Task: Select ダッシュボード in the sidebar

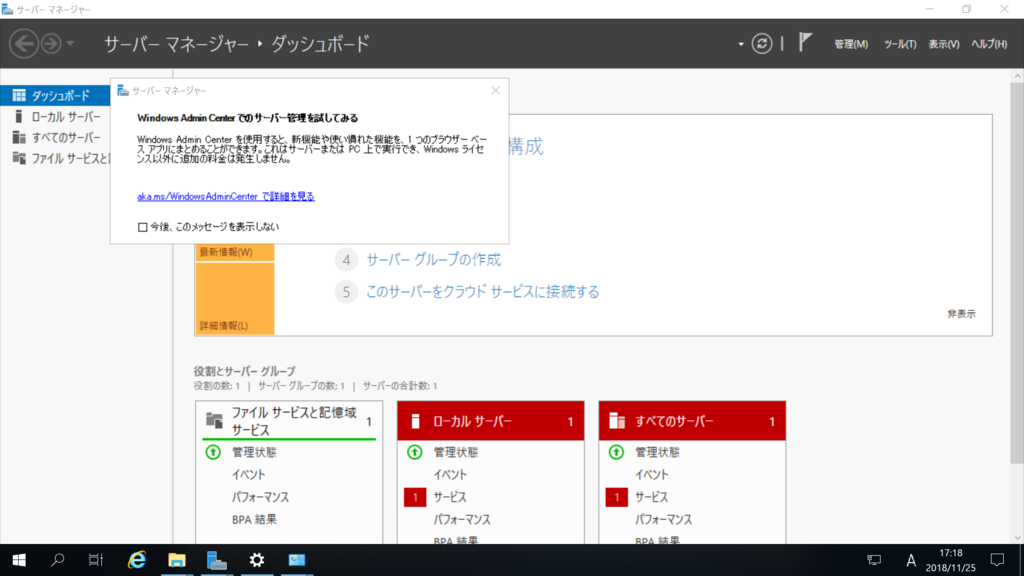Action: 55,95
